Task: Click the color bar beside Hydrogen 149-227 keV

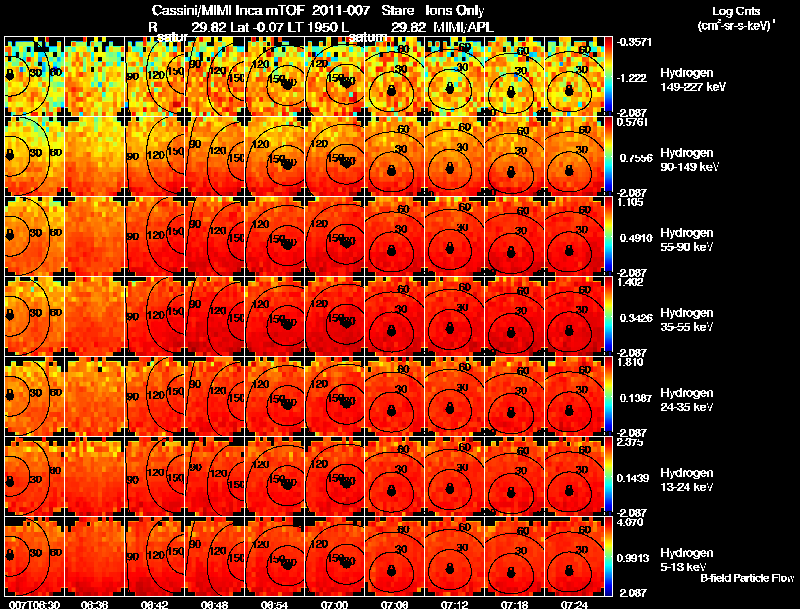Action: (x=608, y=76)
